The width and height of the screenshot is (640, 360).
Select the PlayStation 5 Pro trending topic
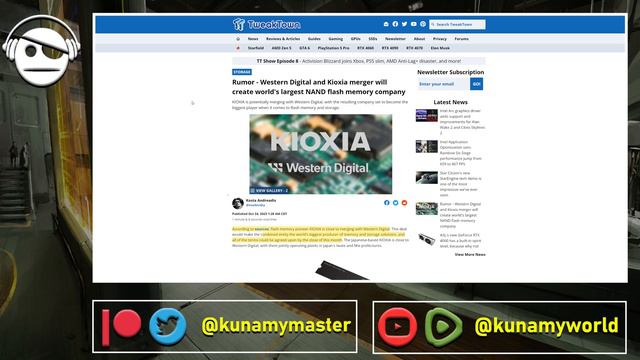point(333,48)
